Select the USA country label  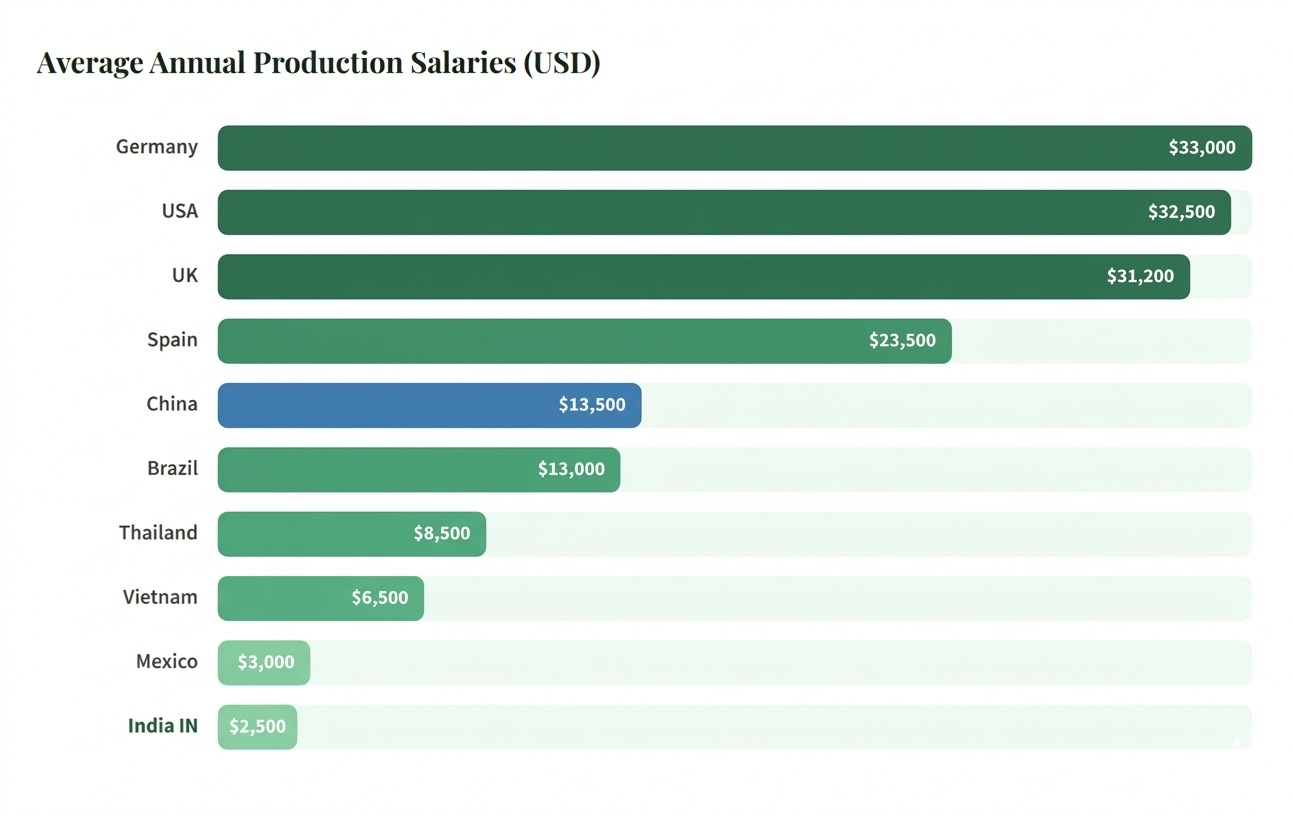click(180, 212)
